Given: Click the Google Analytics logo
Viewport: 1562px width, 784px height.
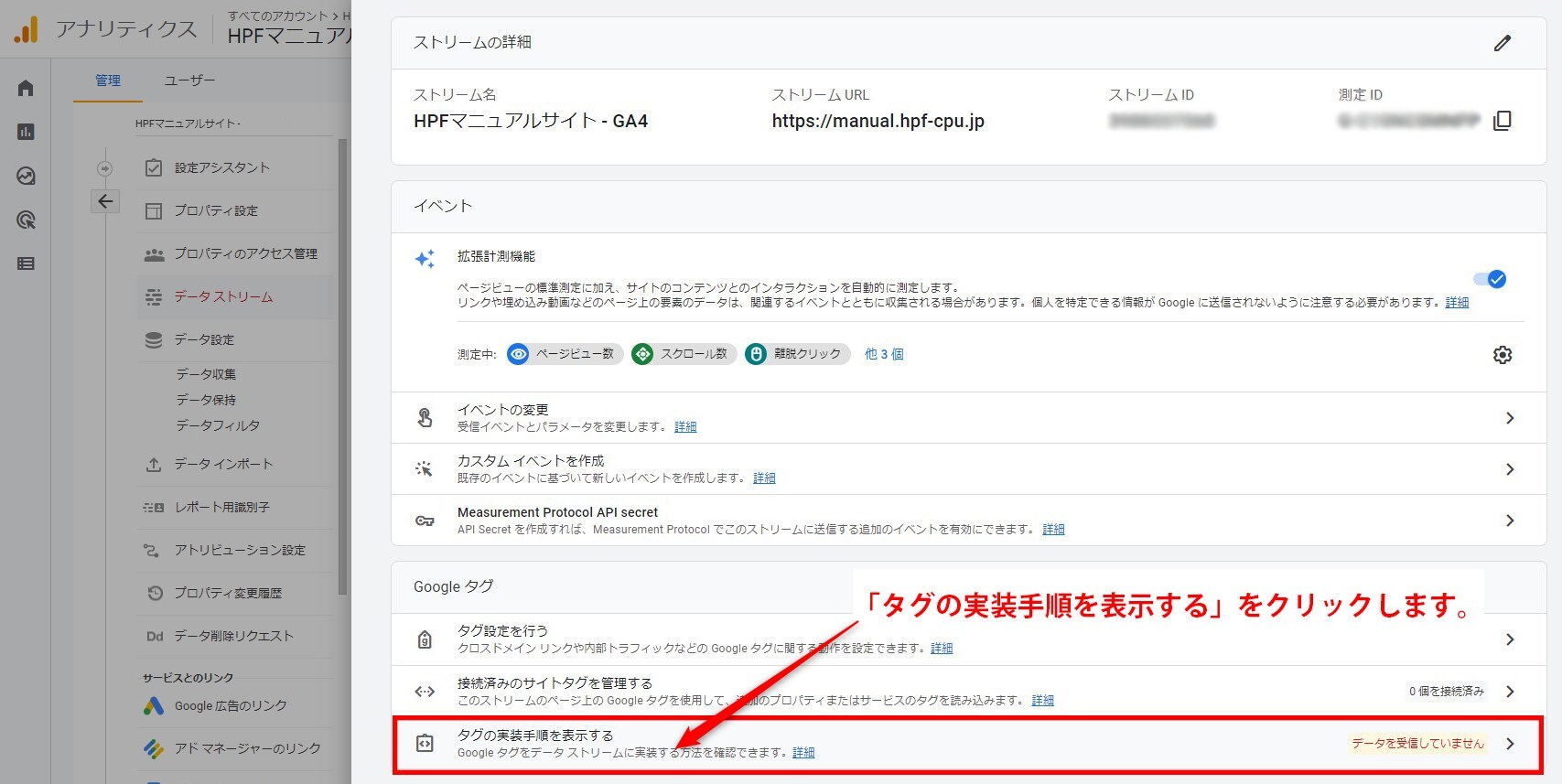Looking at the screenshot, I should [27, 29].
